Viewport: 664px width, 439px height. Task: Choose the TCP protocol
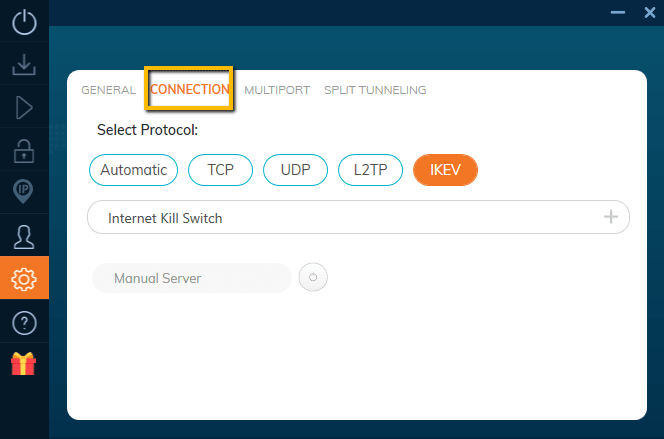point(220,170)
